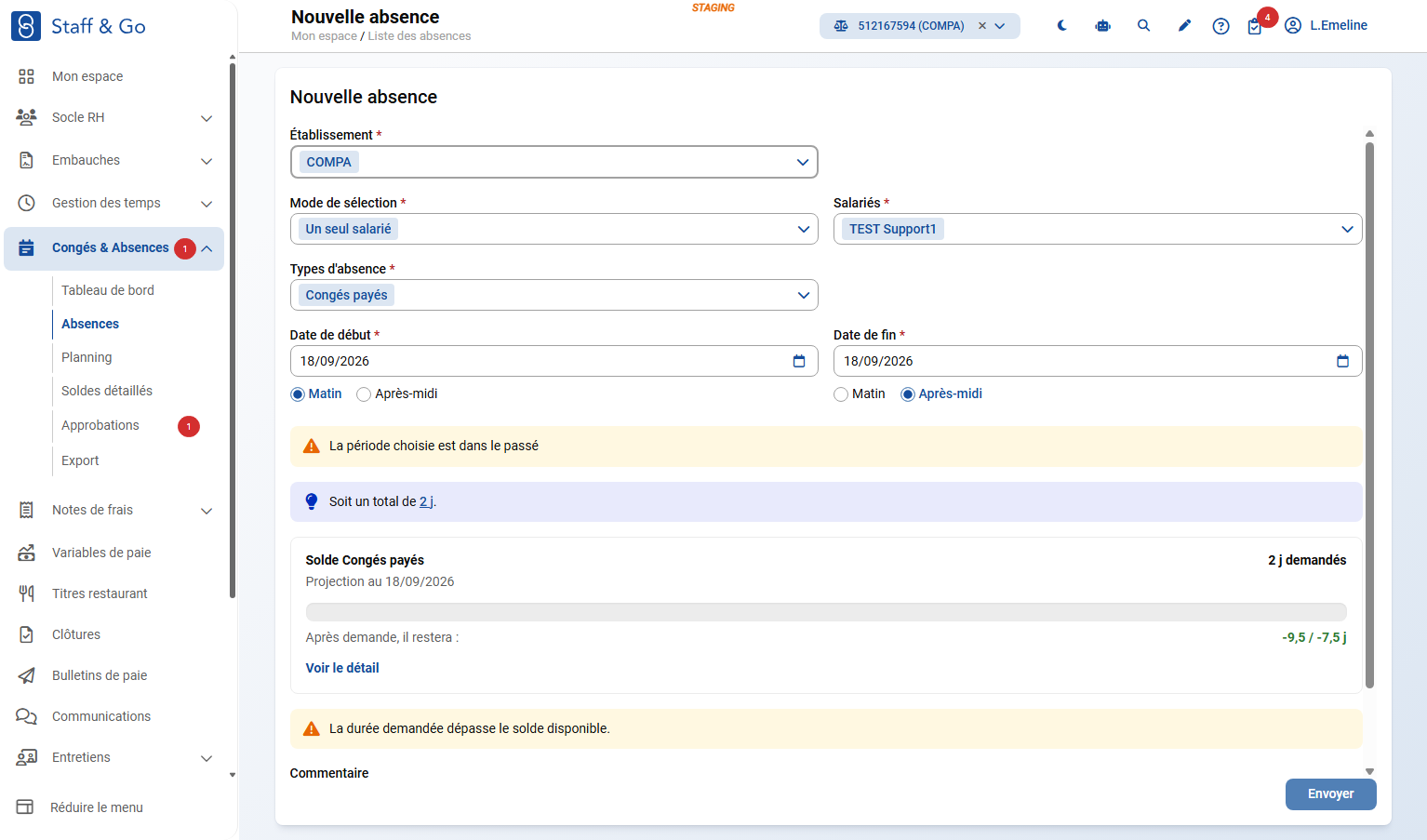Open the Établissement COMPA dropdown
The height and width of the screenshot is (840, 1427).
[x=554, y=162]
